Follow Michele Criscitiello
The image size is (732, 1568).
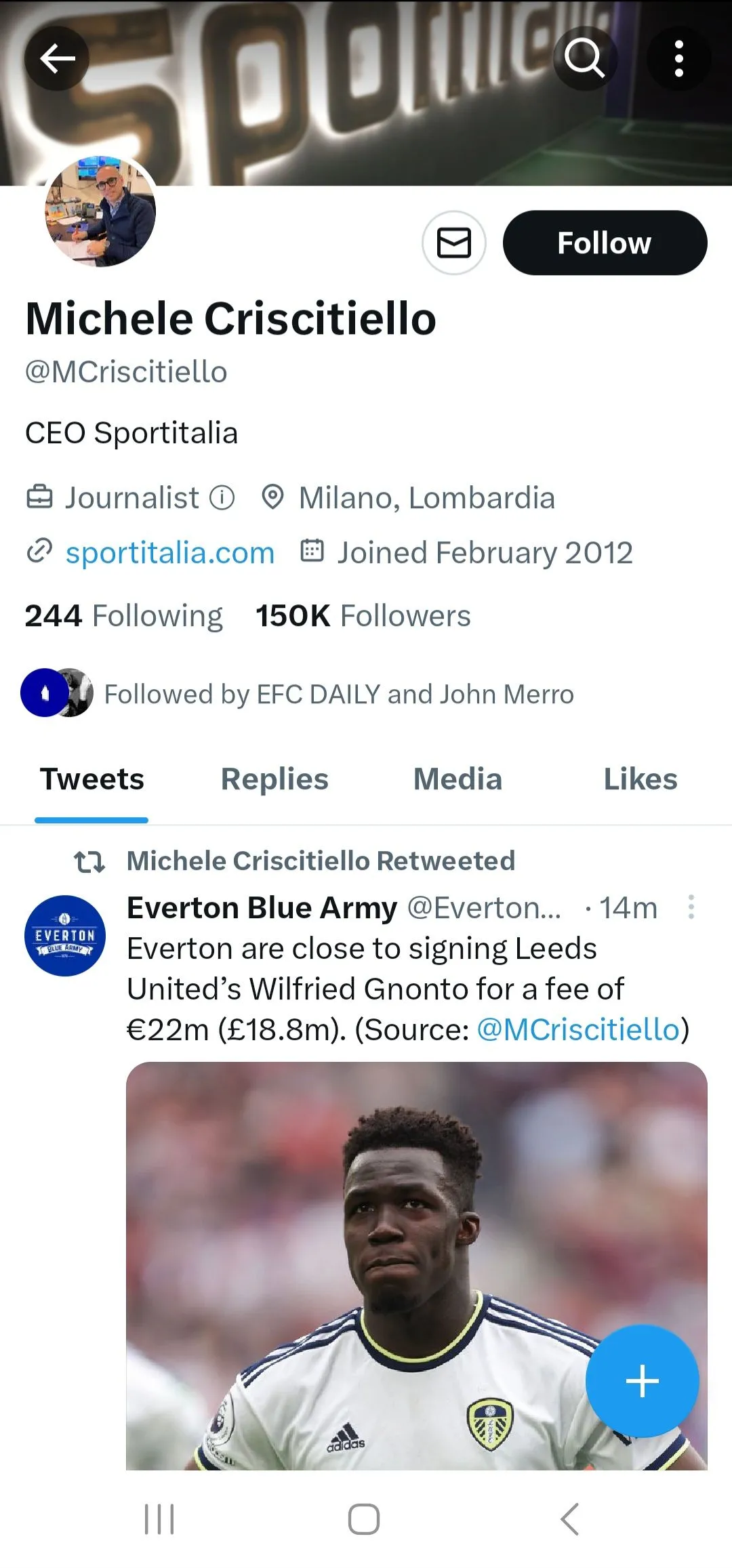605,243
